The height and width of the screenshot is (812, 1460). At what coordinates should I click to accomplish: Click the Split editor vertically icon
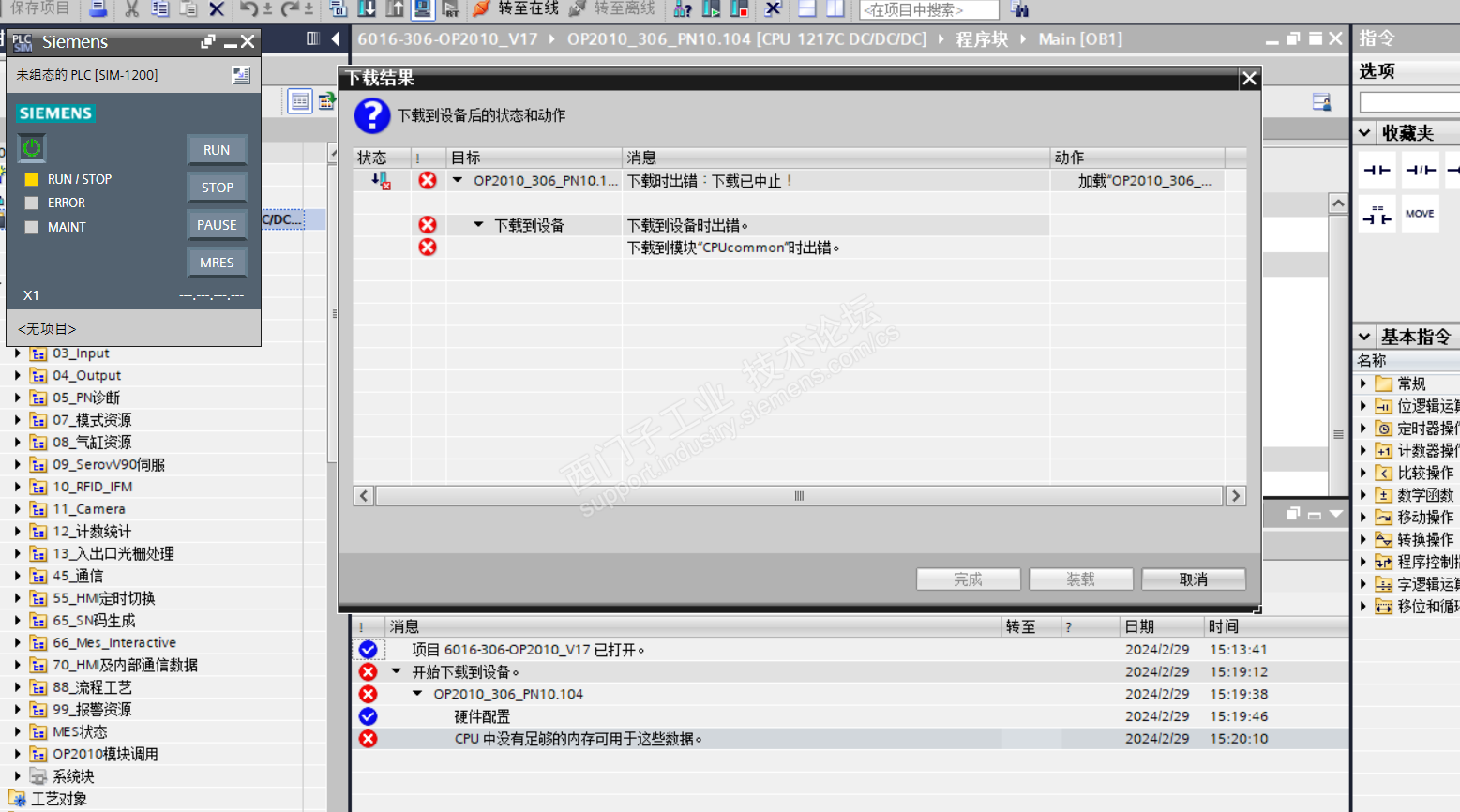click(835, 9)
